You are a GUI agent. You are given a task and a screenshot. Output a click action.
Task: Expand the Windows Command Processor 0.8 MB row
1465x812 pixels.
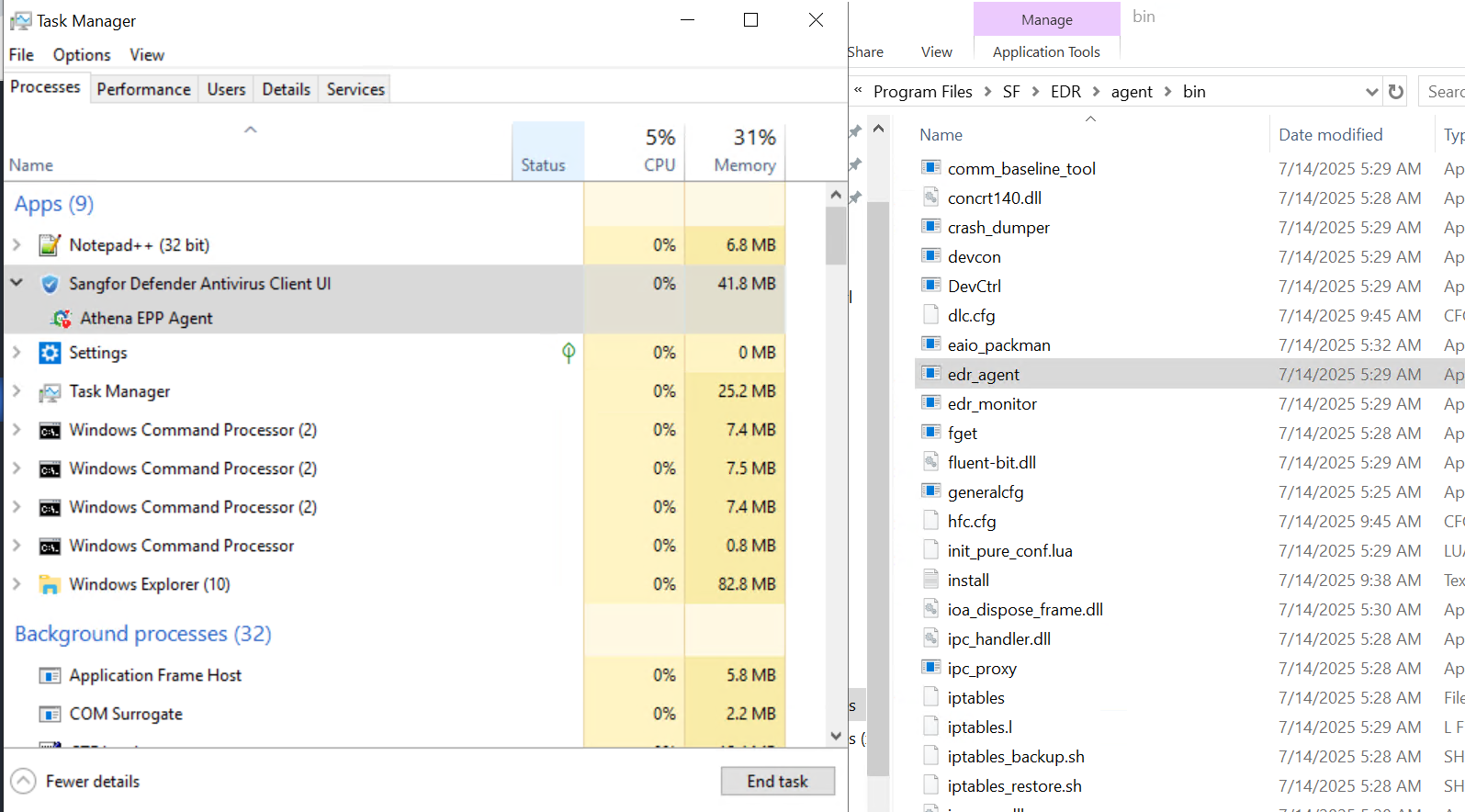tap(17, 546)
